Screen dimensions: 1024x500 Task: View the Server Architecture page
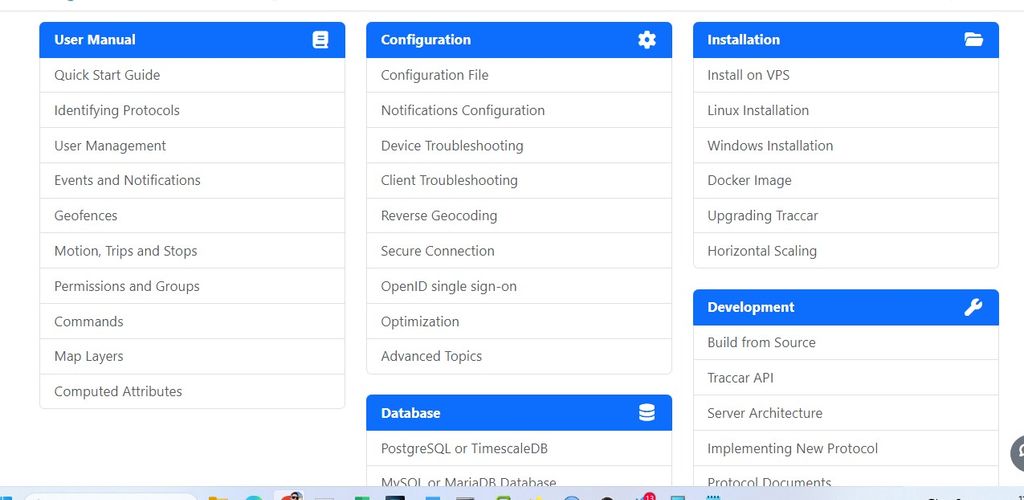coord(846,413)
